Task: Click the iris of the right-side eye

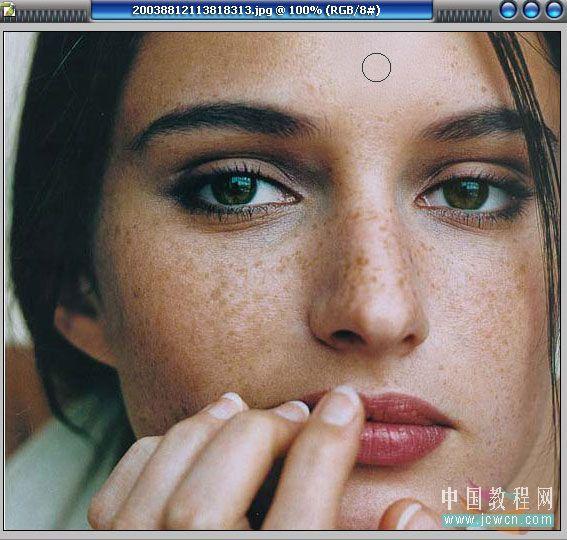Action: pos(466,195)
